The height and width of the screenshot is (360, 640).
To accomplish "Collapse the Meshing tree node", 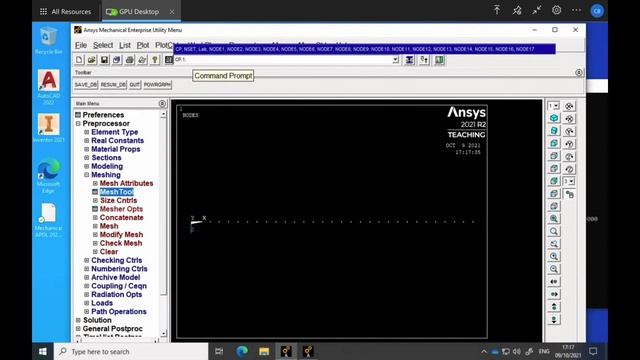I will coord(87,175).
